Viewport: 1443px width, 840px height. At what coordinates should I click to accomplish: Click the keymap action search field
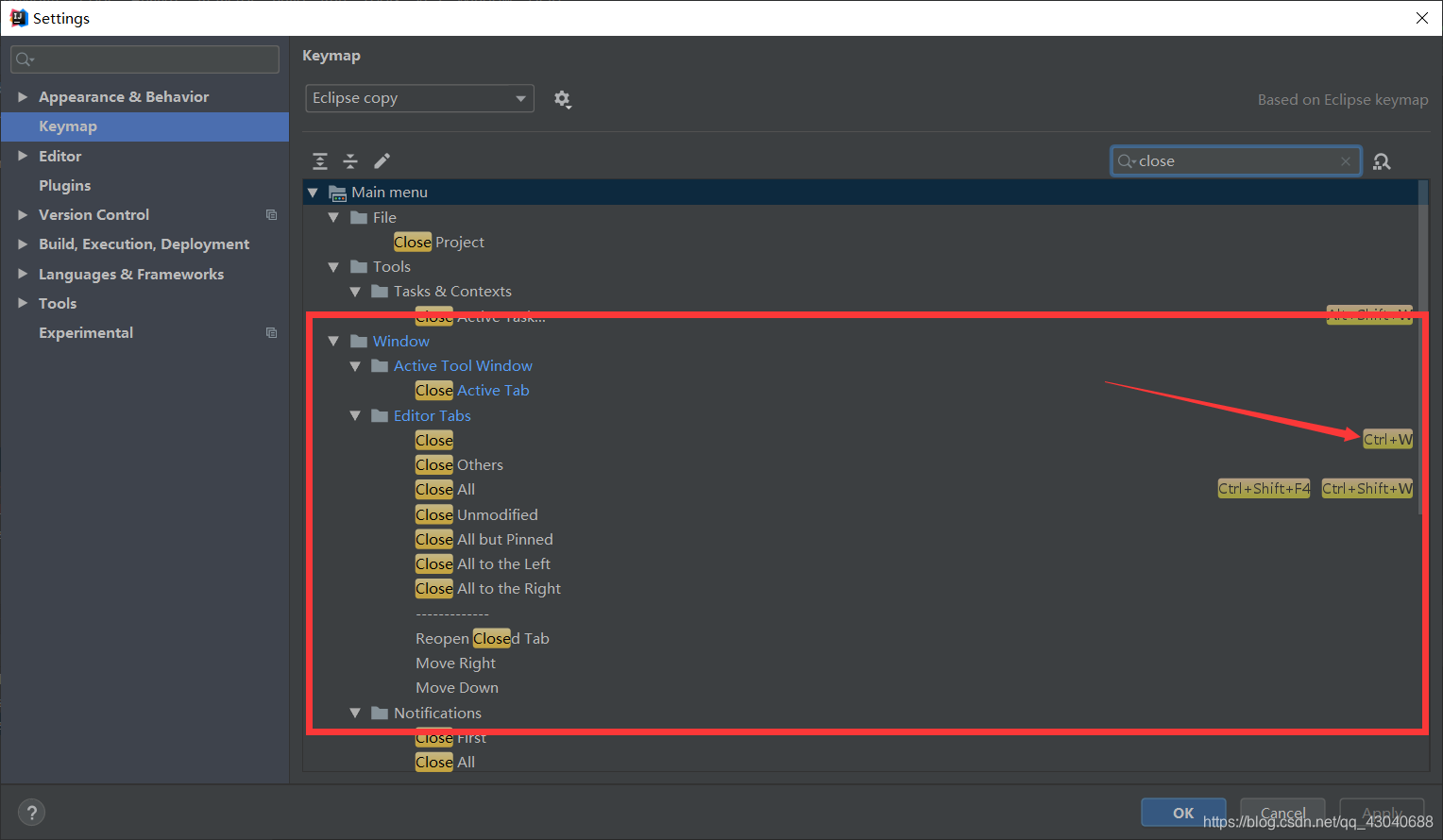tap(1235, 161)
